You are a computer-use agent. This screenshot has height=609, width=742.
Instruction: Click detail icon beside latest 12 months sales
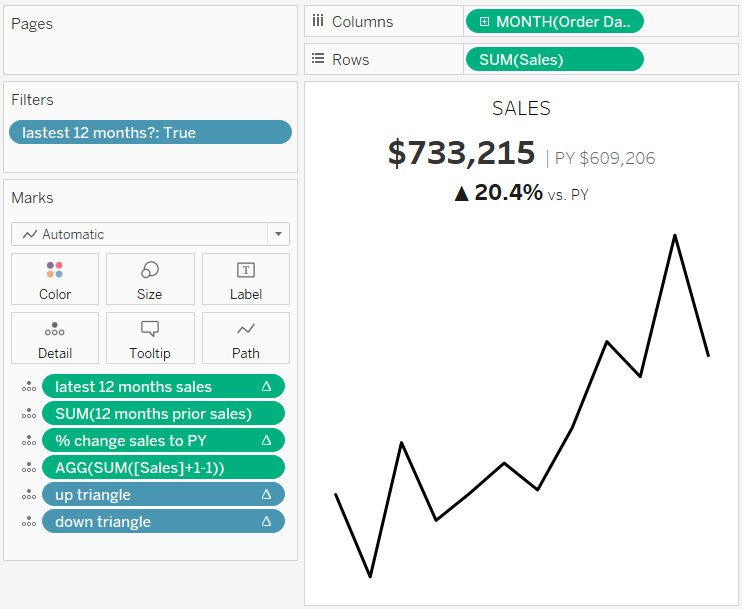(28, 387)
